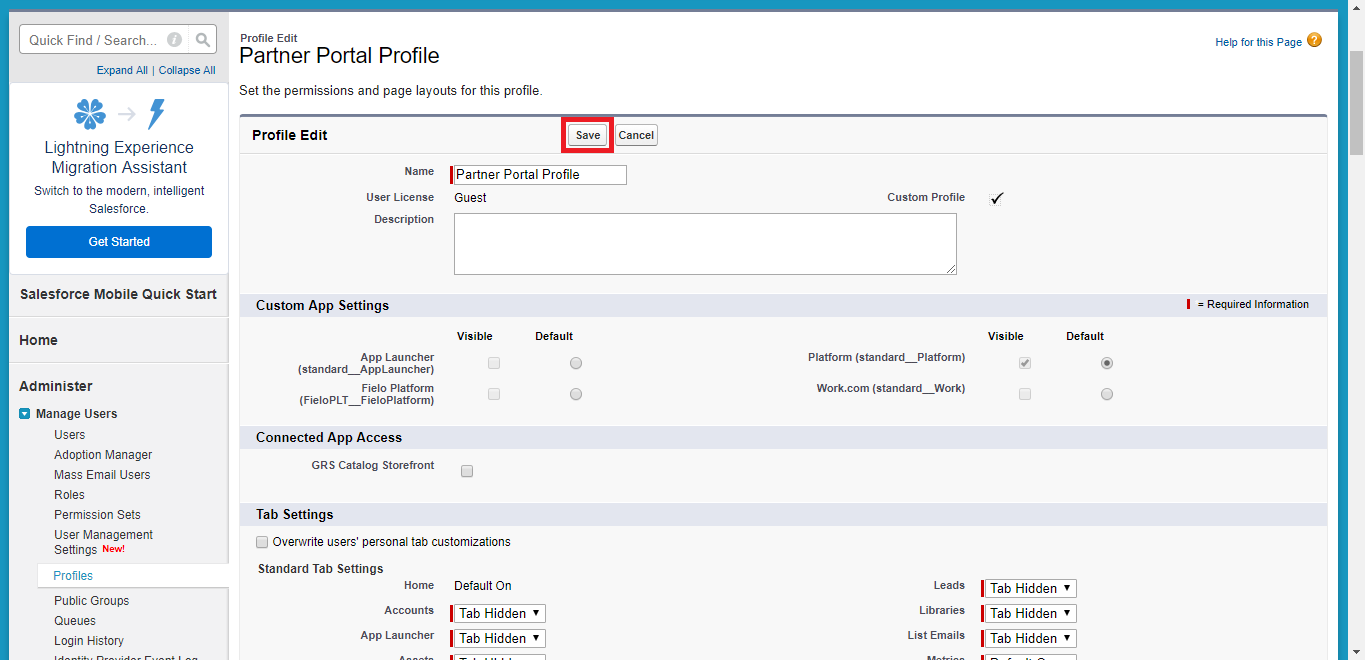Viewport: 1365px width, 660px height.
Task: Enable GRS Catalog Storefront checkbox
Action: pos(467,471)
